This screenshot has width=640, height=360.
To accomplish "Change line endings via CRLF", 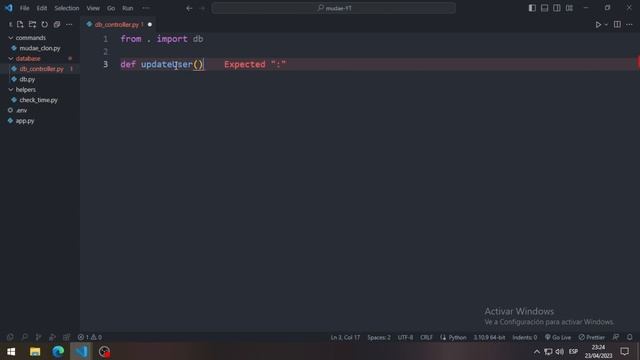I will coord(427,338).
